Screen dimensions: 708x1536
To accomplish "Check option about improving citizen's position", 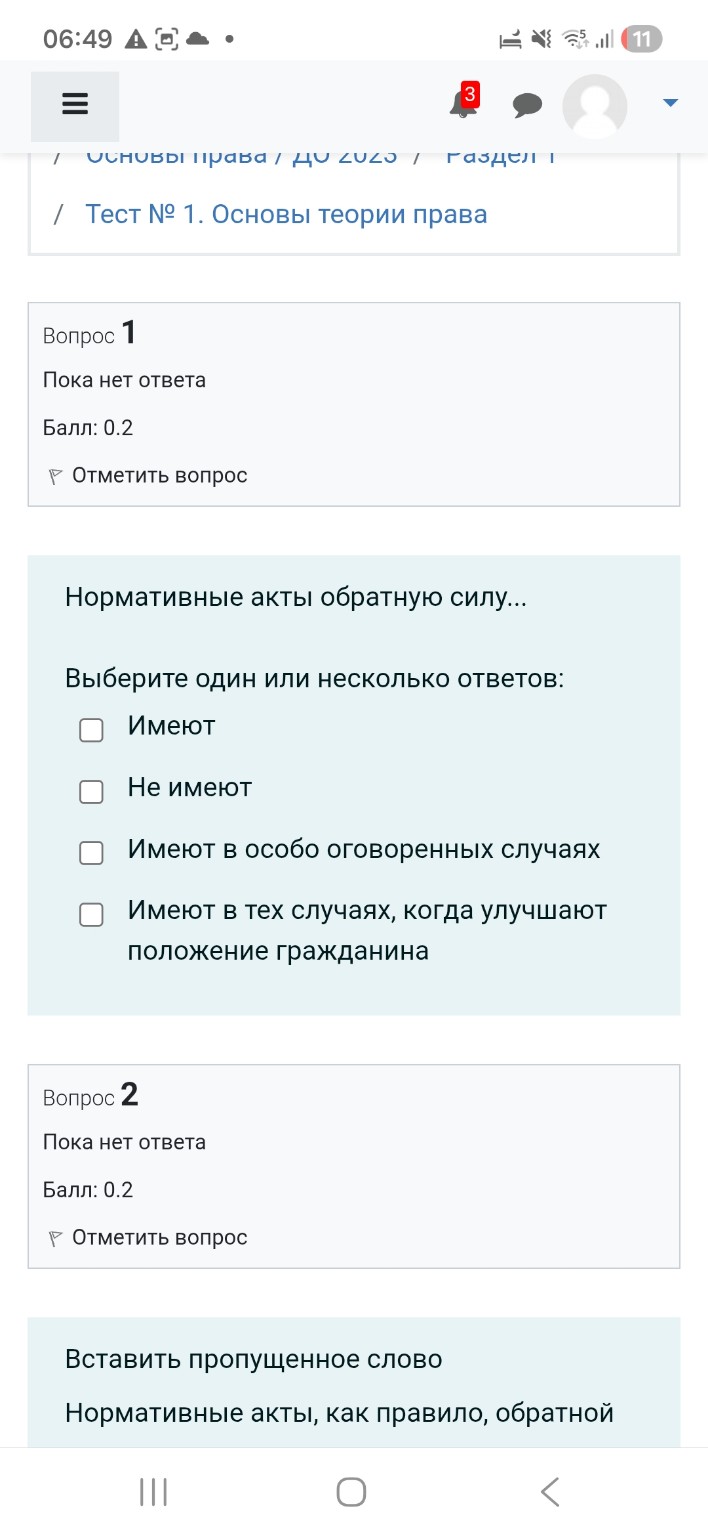I will pos(91,914).
